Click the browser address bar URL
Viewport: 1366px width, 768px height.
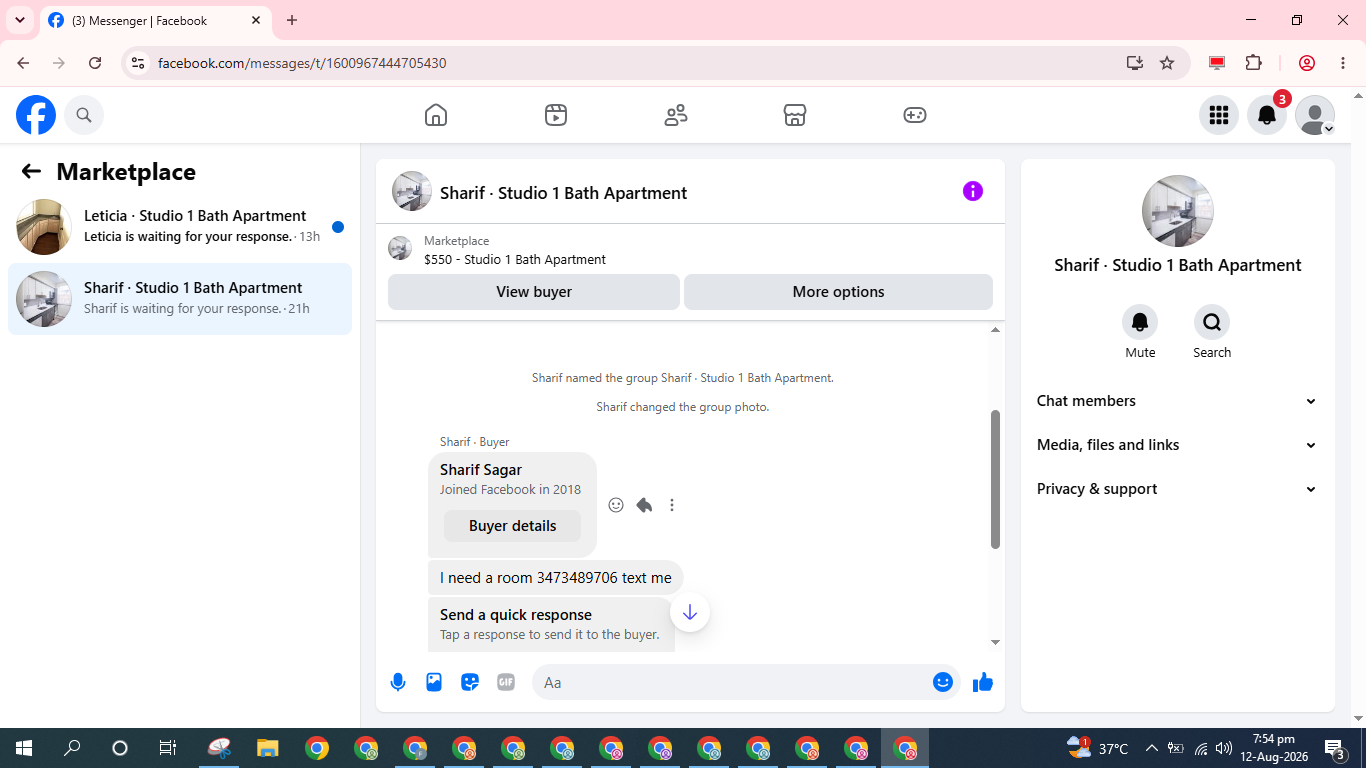tap(302, 63)
